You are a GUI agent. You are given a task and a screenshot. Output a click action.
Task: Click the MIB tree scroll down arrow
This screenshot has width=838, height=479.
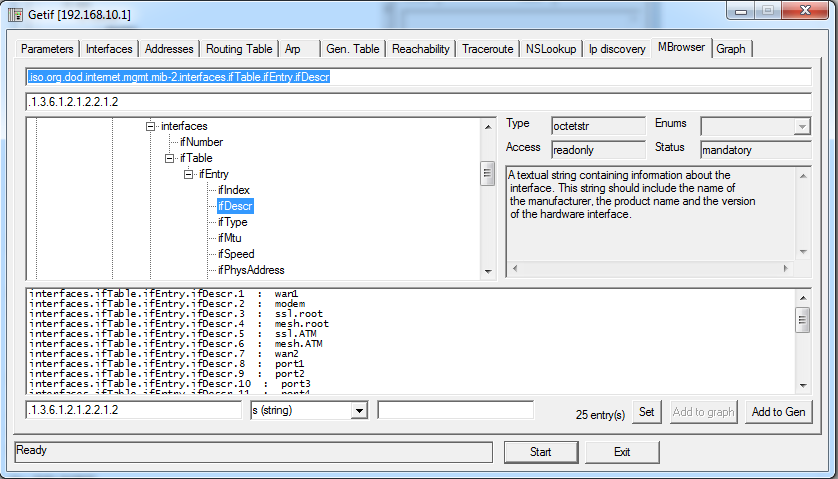(x=487, y=272)
